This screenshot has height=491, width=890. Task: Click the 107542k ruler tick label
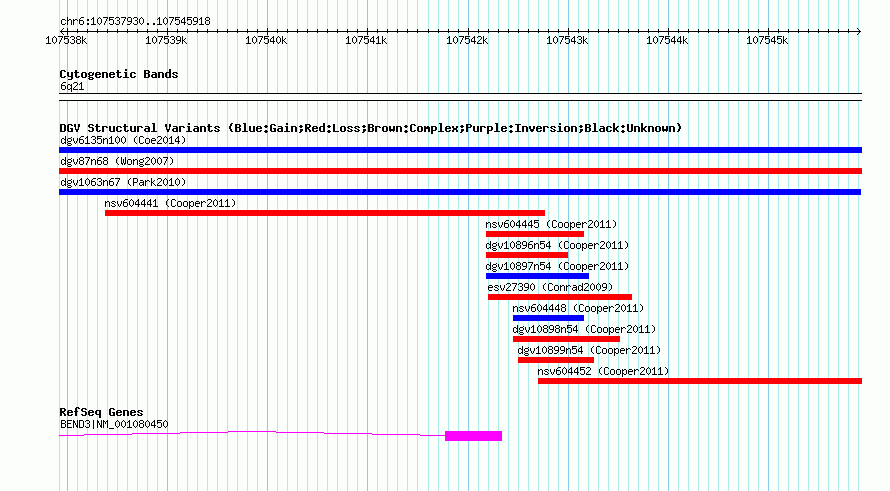pyautogui.click(x=467, y=40)
